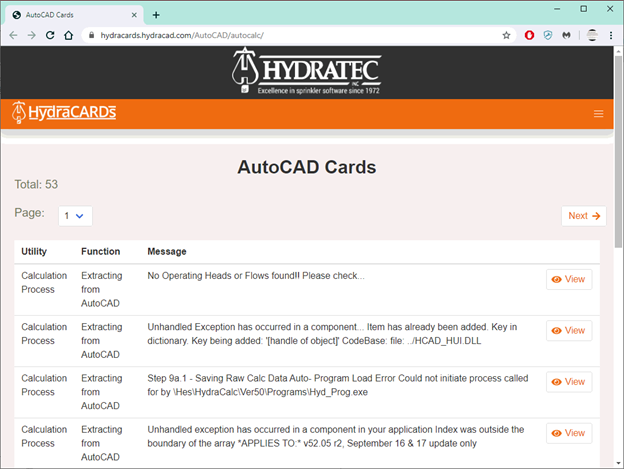Open the browser home page icon
The width and height of the screenshot is (624, 469).
pyautogui.click(x=68, y=35)
